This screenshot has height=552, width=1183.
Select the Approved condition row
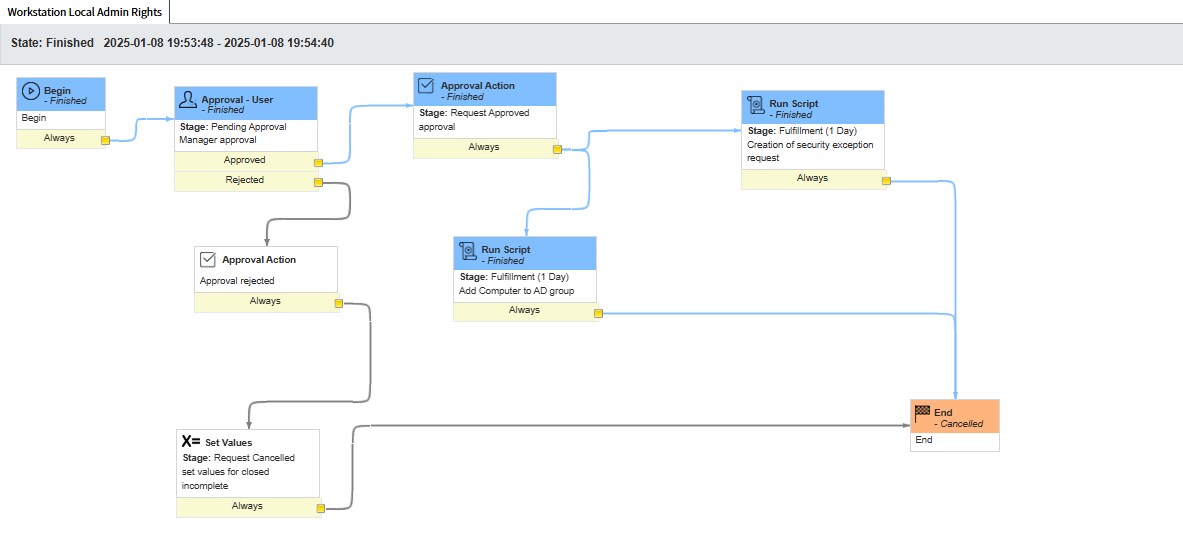246,161
